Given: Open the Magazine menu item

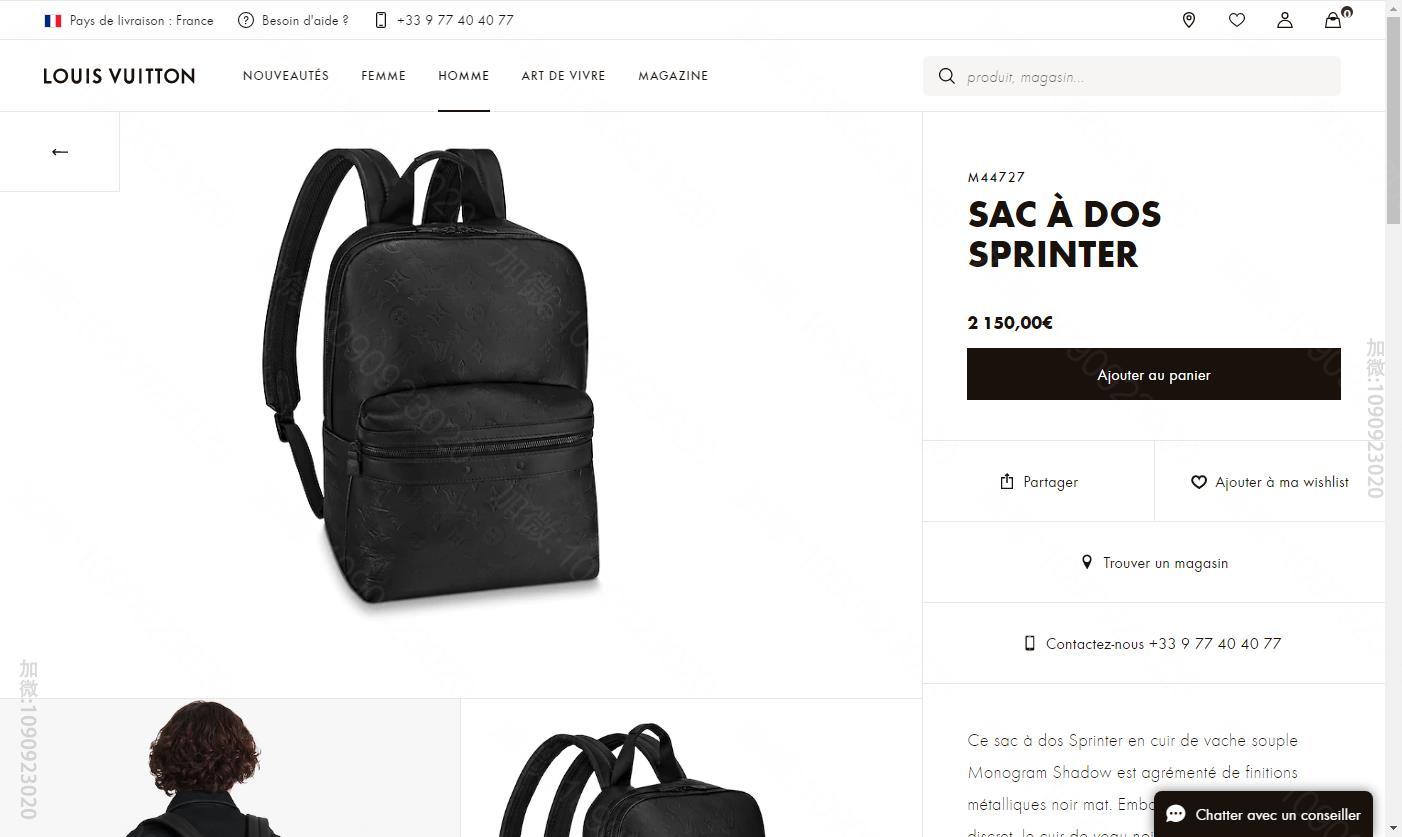Looking at the screenshot, I should 673,76.
